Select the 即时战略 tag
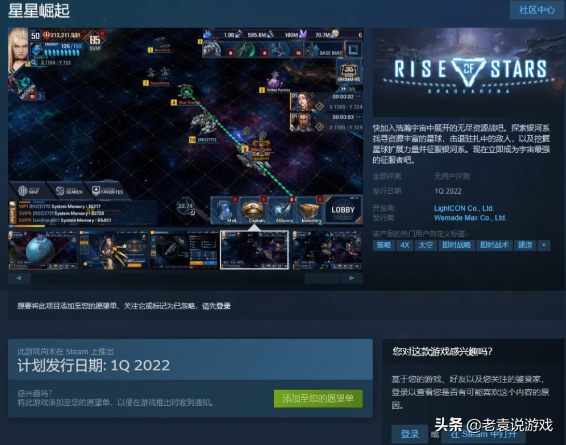566x445 pixels. [x=456, y=245]
